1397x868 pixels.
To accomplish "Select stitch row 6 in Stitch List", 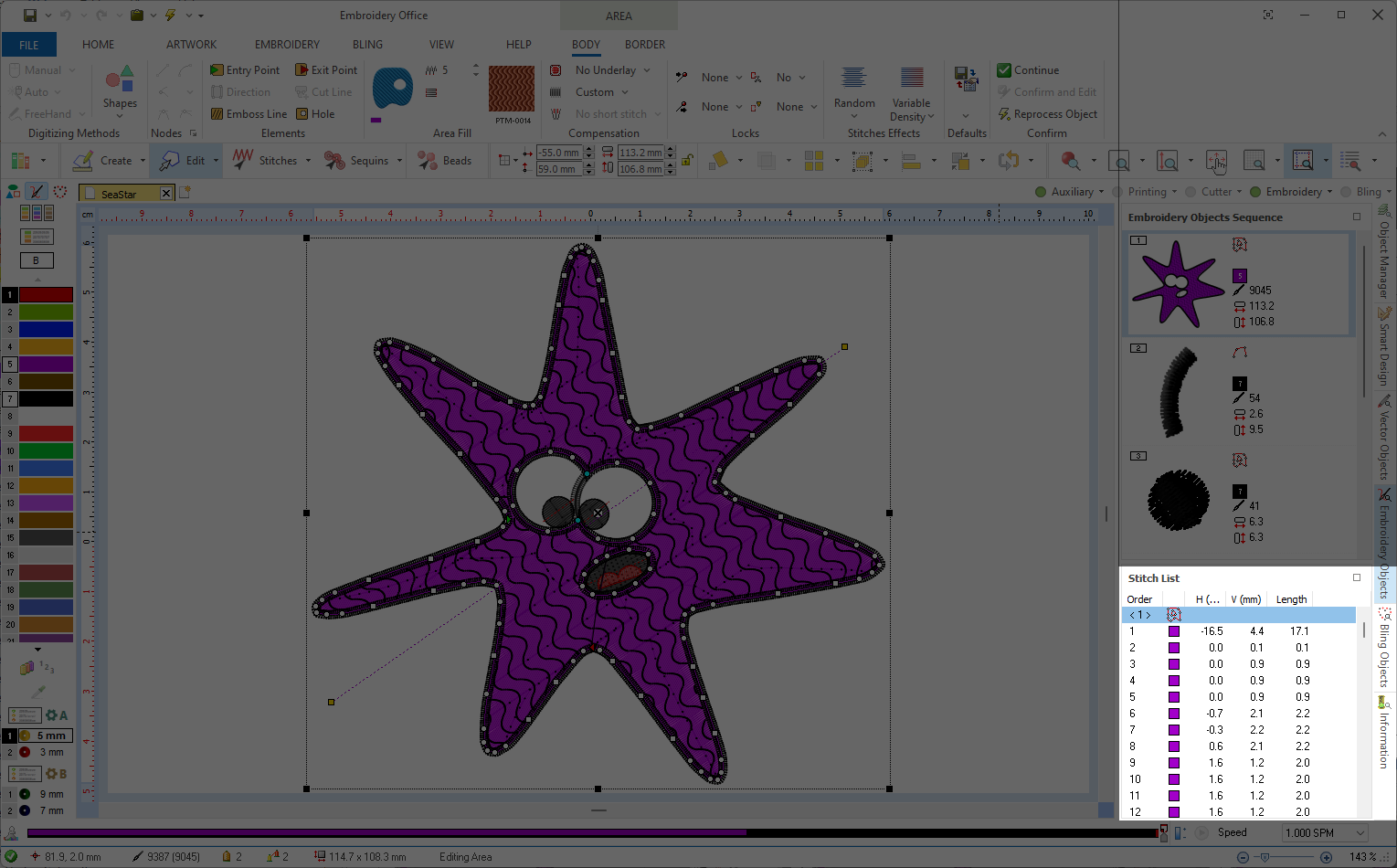I will (x=1238, y=714).
